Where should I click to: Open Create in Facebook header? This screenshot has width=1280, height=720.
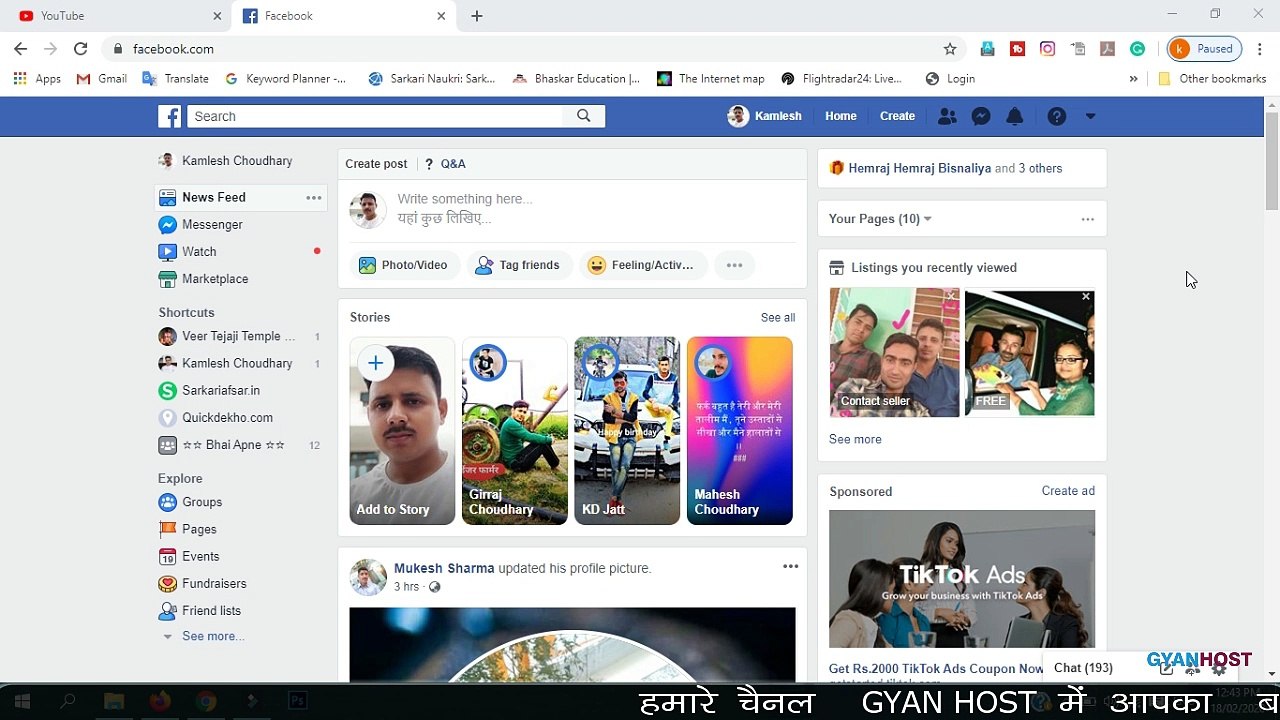897,116
